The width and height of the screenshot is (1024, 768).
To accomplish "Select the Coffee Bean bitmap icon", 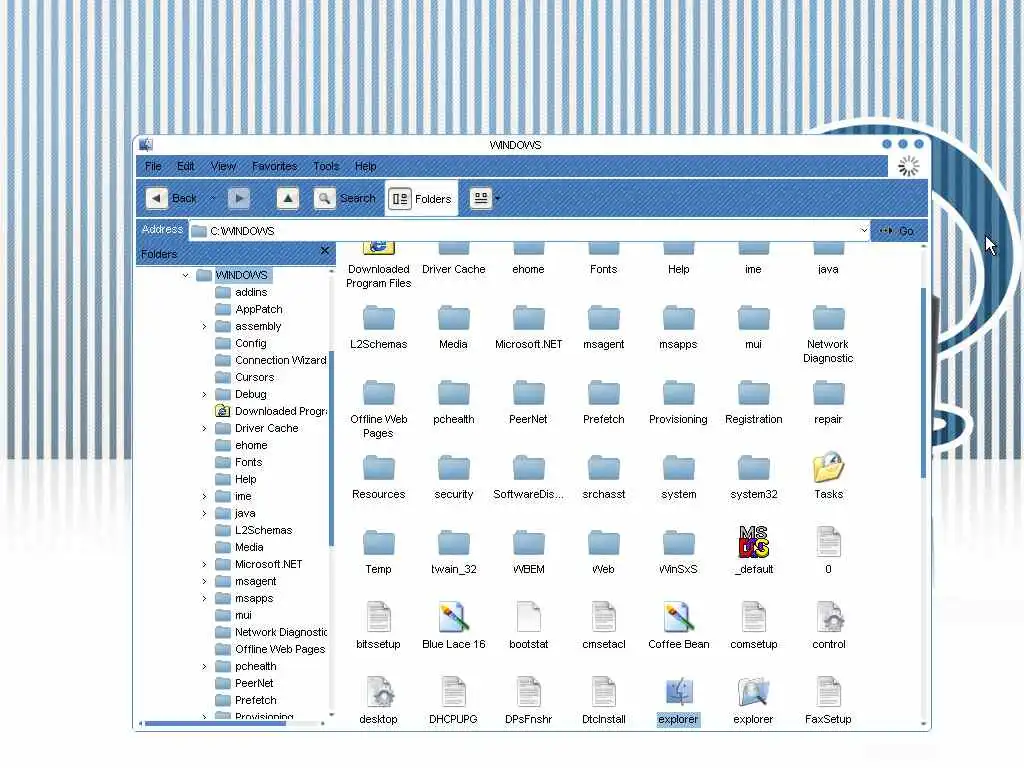I will pos(679,626).
